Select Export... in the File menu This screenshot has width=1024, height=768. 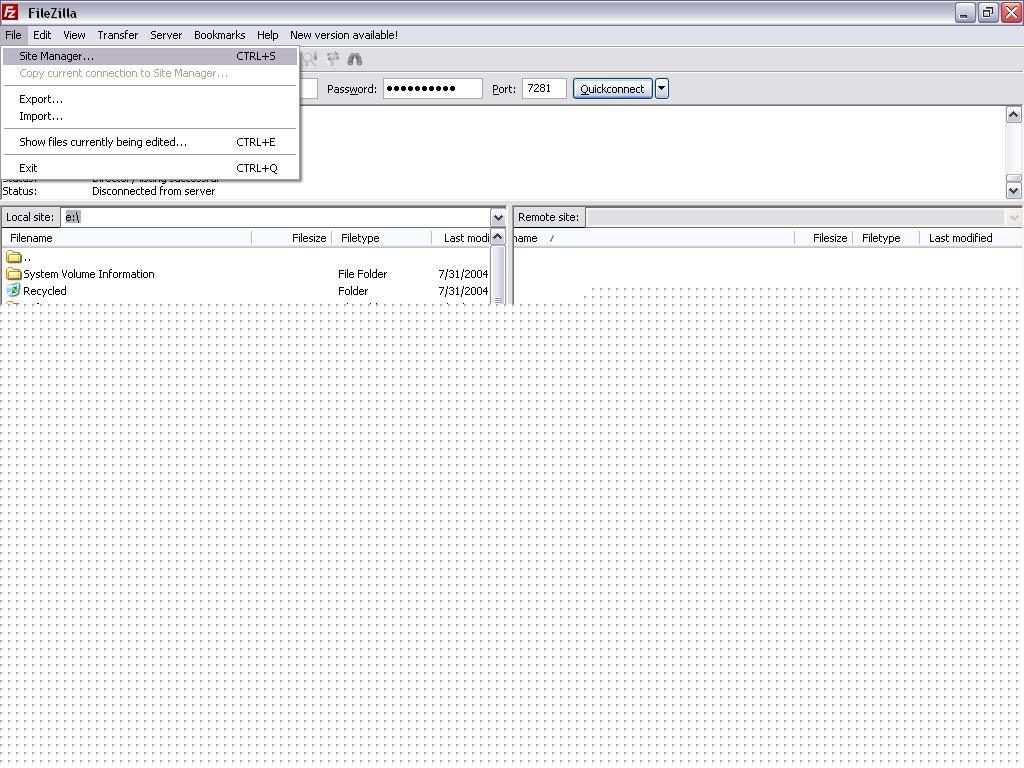point(150,99)
